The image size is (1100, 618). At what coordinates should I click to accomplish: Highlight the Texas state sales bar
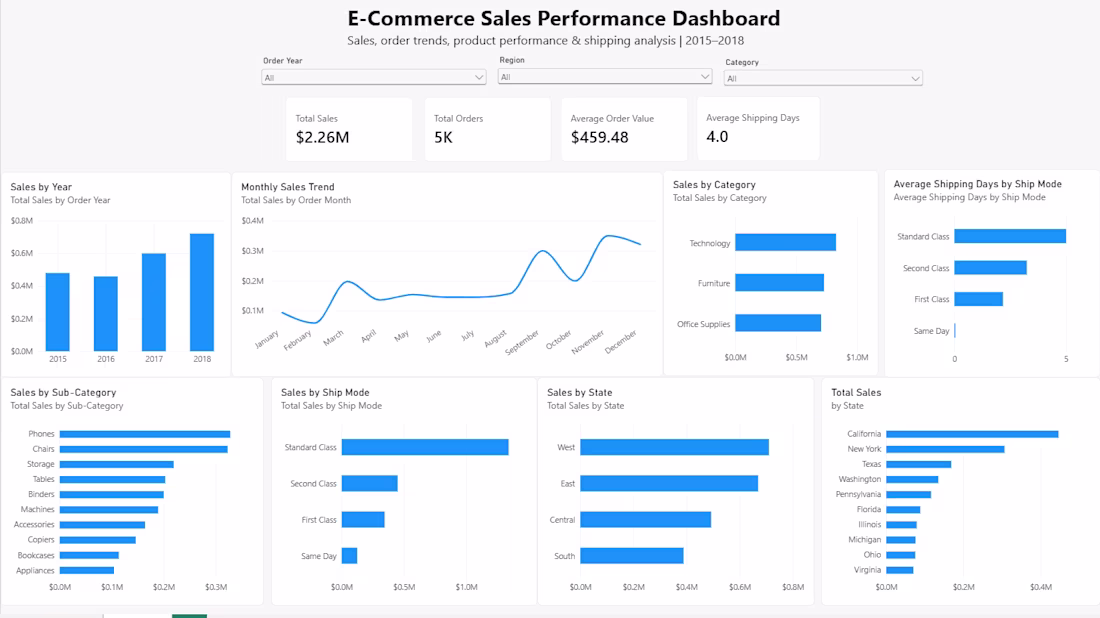click(x=919, y=464)
